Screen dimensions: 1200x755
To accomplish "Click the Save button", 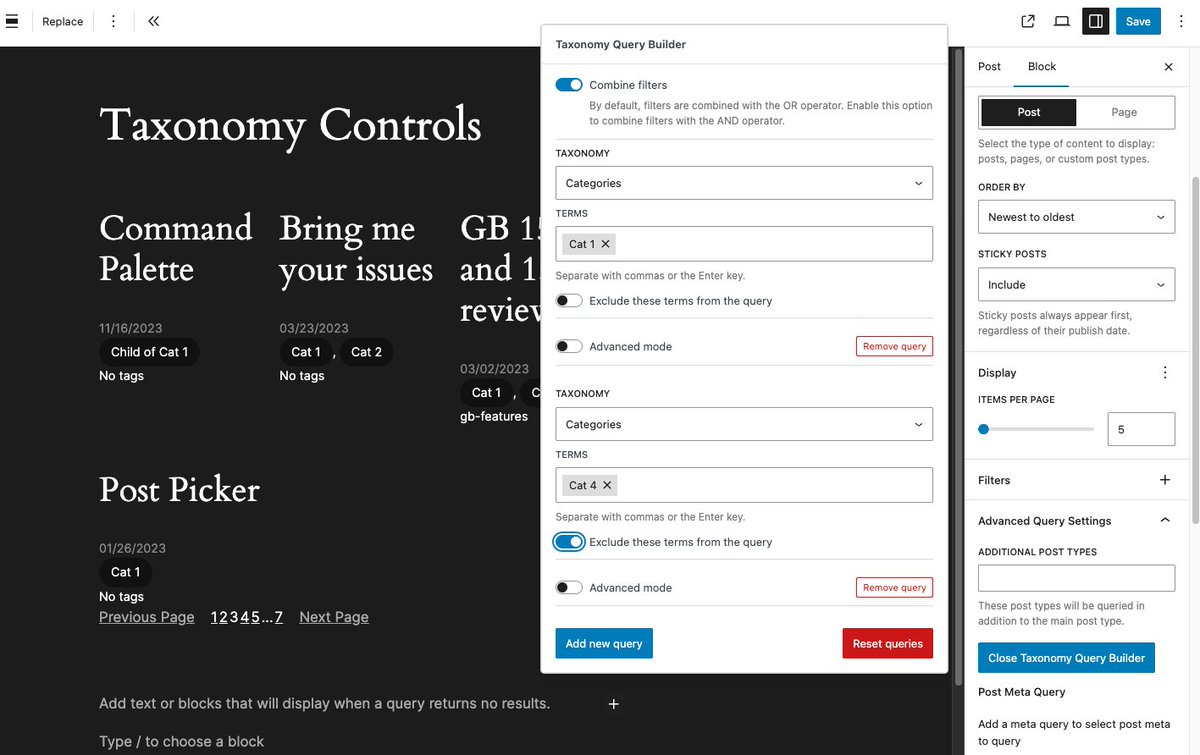I will point(1138,21).
